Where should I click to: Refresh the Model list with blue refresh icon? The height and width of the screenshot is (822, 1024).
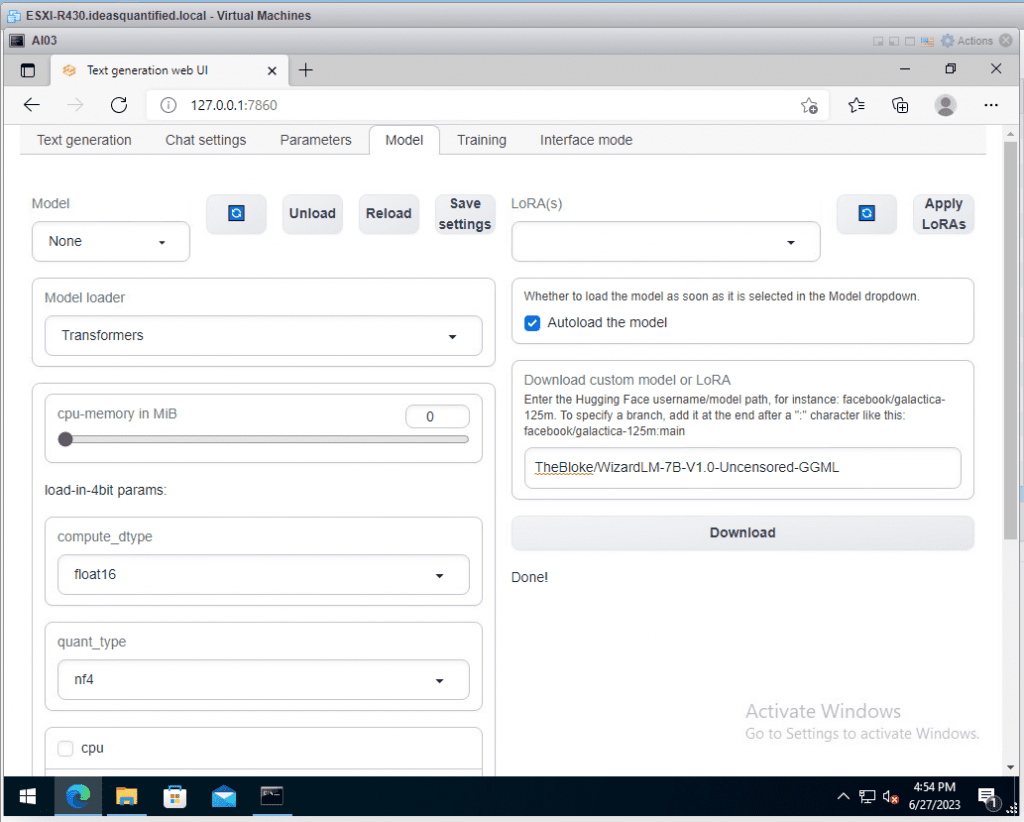tap(236, 213)
